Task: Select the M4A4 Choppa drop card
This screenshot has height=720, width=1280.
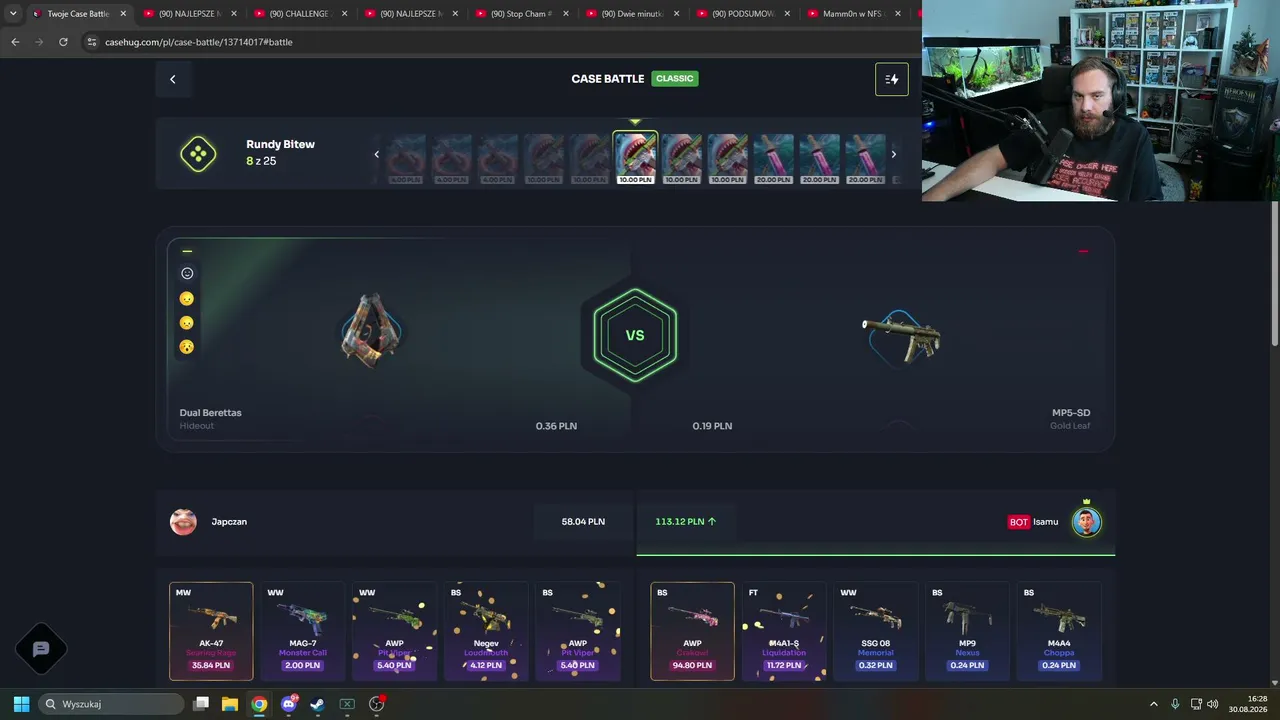Action: [x=1059, y=631]
